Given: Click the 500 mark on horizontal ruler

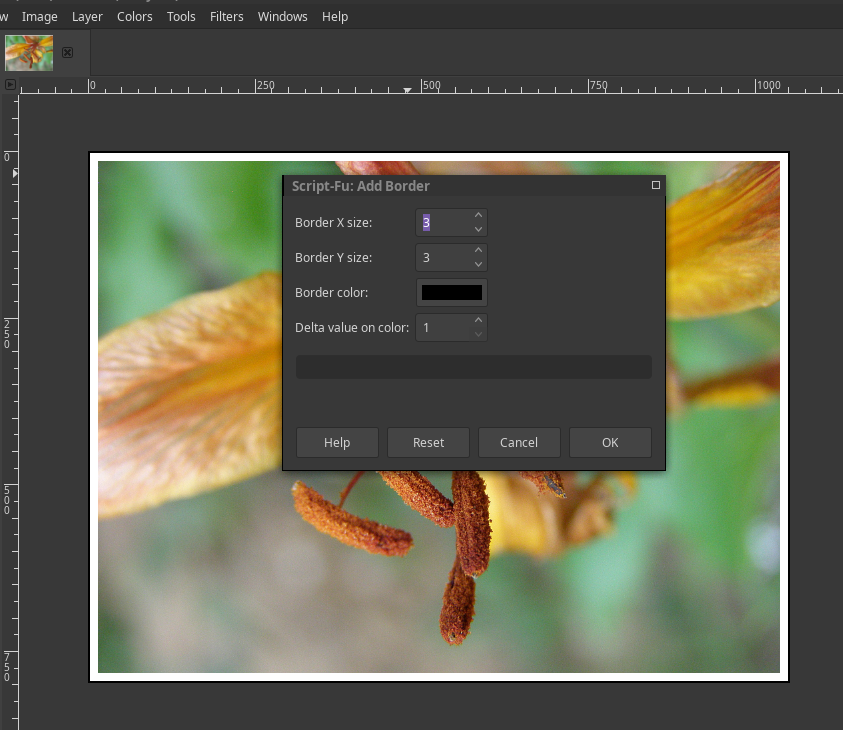Looking at the screenshot, I should pos(431,85).
